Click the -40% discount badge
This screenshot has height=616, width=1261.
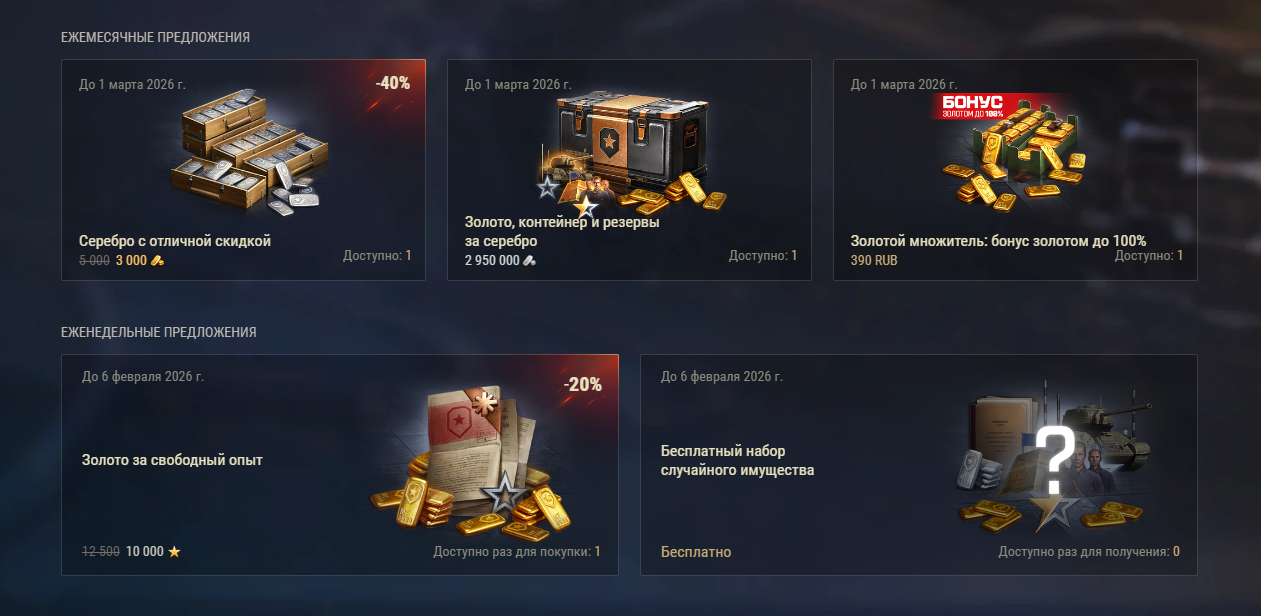click(393, 83)
